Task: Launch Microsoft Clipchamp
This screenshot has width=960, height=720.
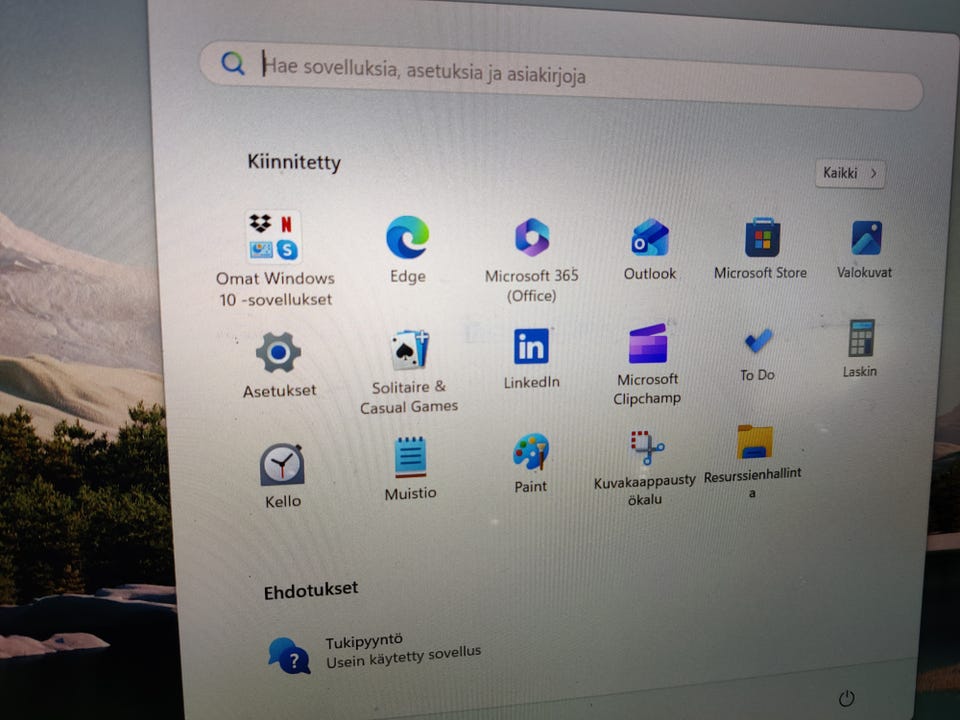Action: [x=647, y=364]
